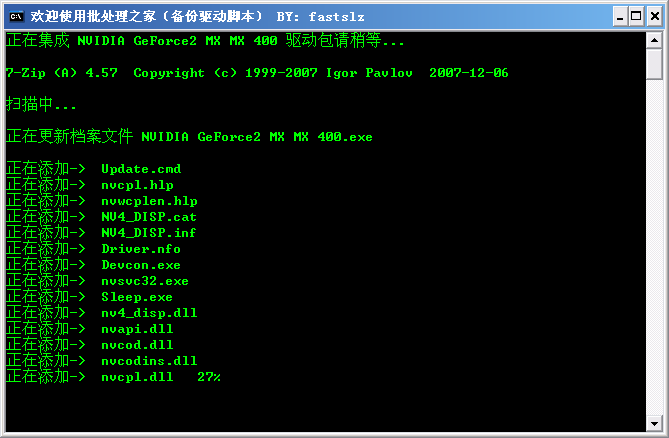Click the empty scrollbar track below thumb

(654, 250)
